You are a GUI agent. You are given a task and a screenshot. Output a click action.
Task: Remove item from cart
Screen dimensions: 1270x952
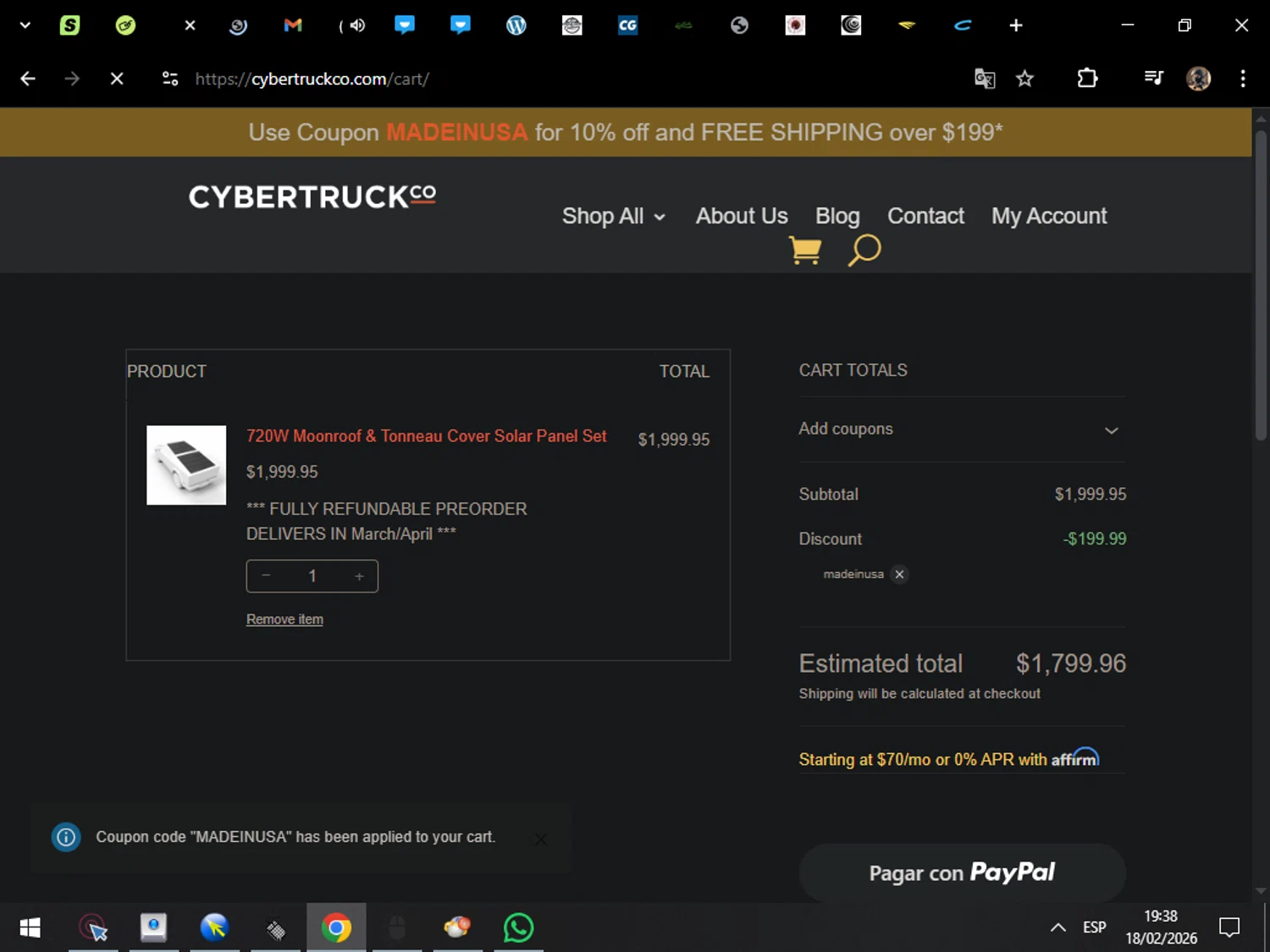click(284, 619)
